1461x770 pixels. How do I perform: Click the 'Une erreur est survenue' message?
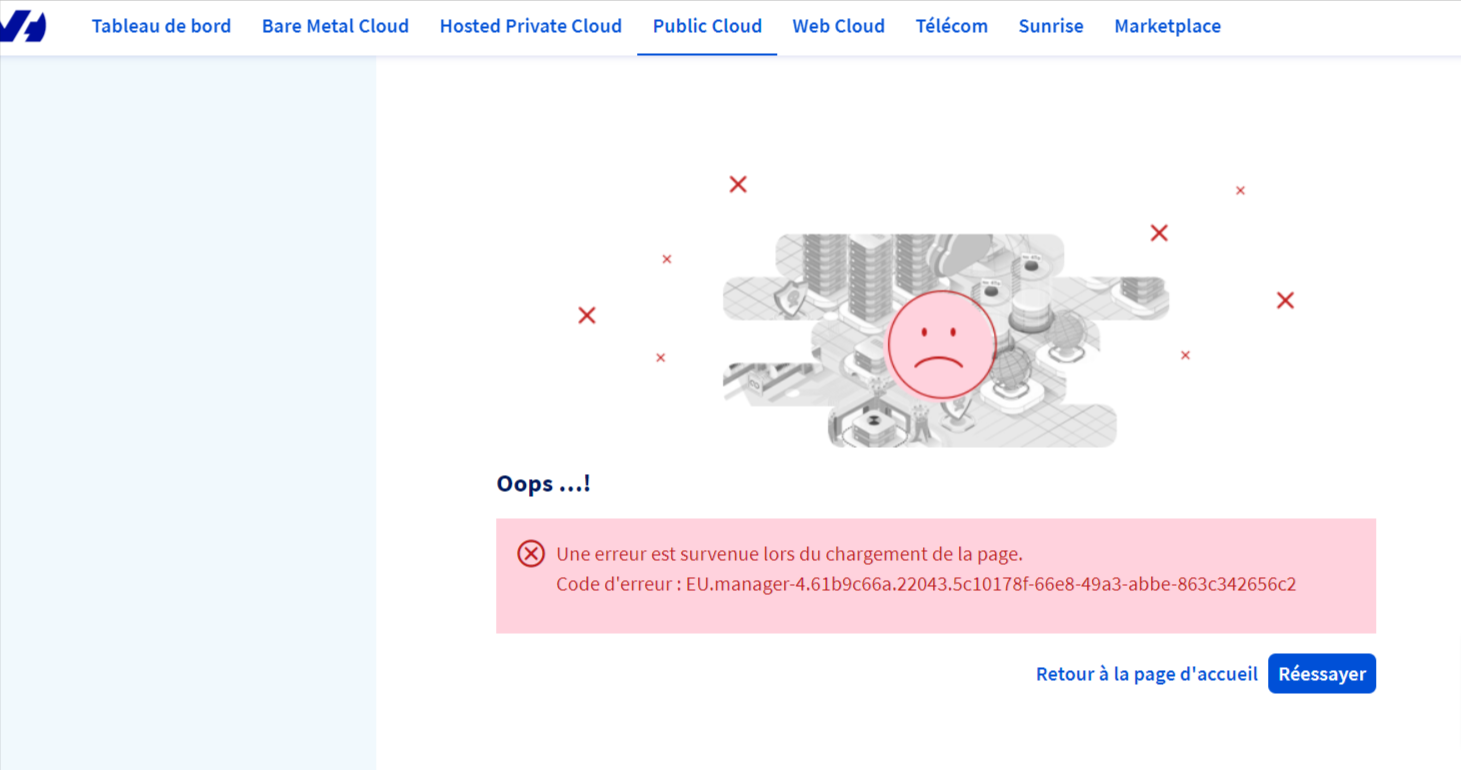pos(789,554)
